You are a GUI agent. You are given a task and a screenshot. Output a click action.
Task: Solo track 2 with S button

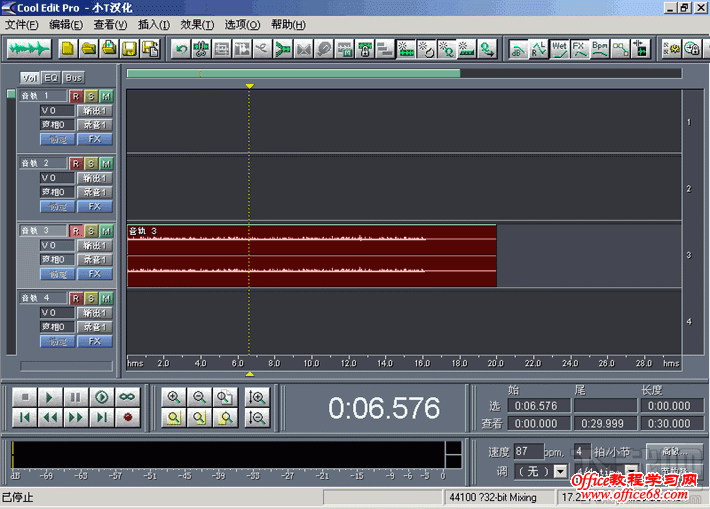click(x=91, y=163)
